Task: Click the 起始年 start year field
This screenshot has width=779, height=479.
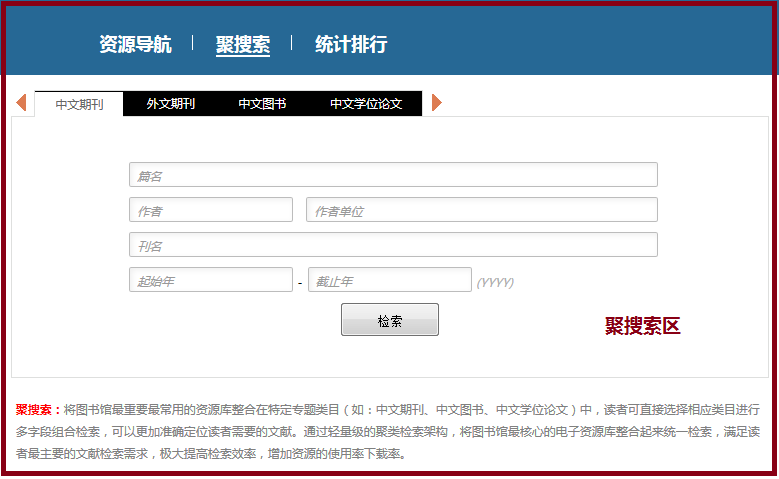Action: pyautogui.click(x=210, y=281)
